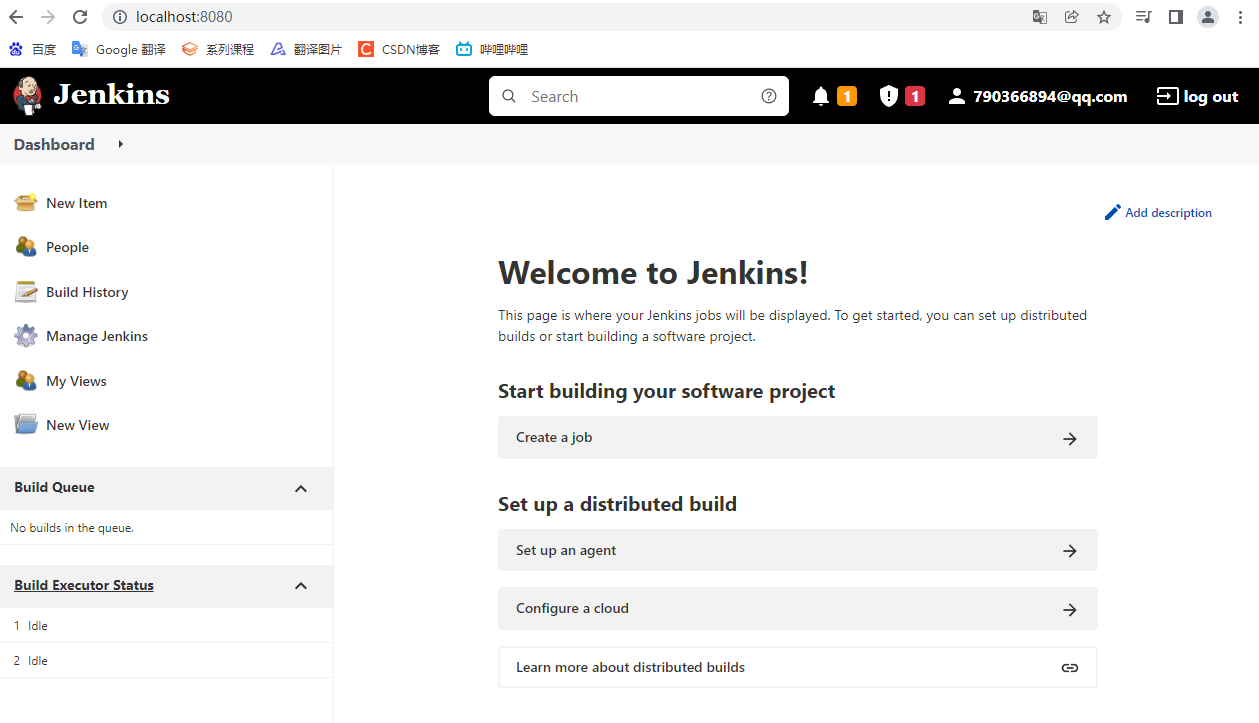Viewport: 1259px width, 723px height.
Task: Click the Set up an agent button
Action: pyautogui.click(x=798, y=551)
